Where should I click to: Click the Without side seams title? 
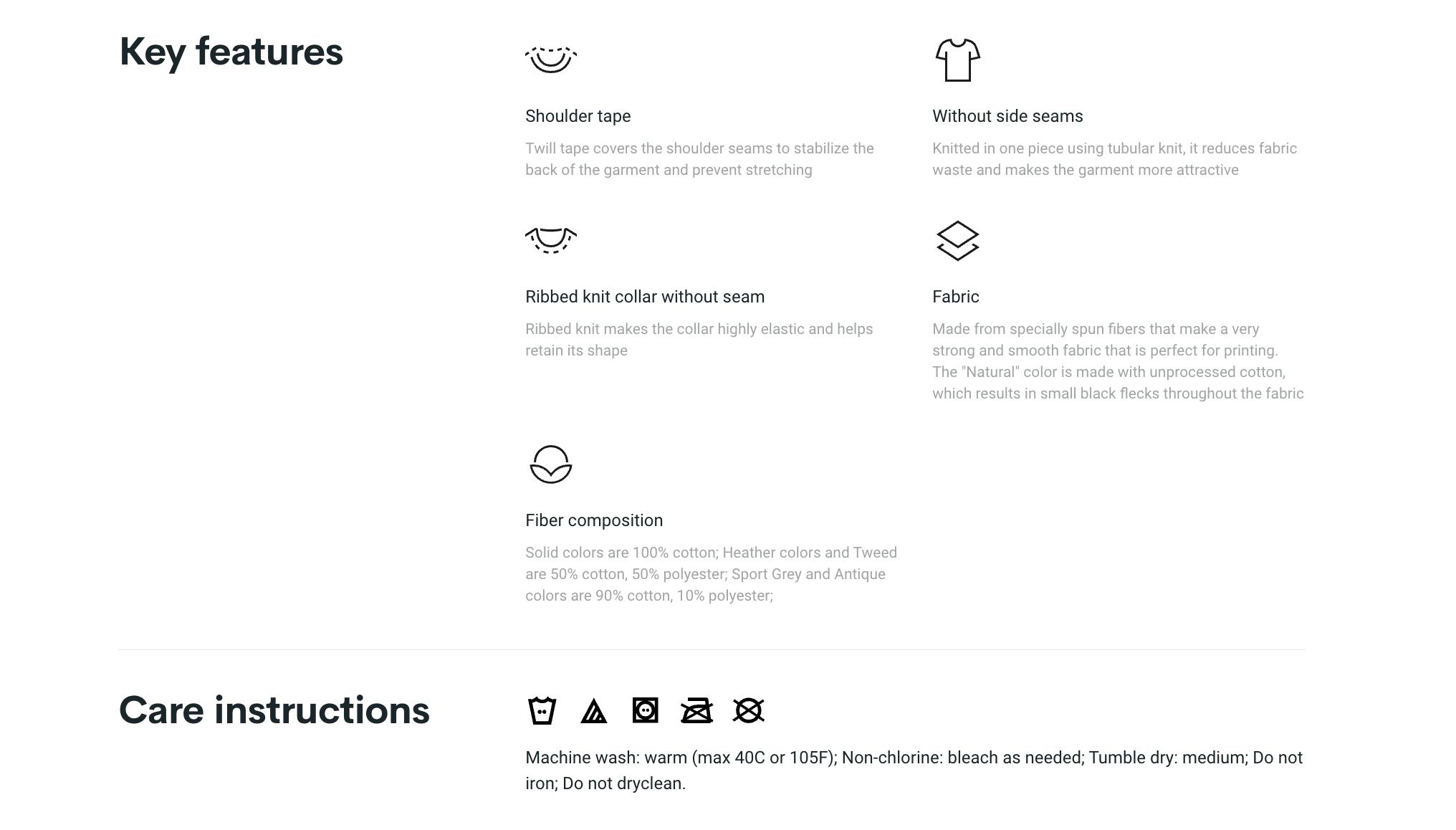pos(1007,116)
